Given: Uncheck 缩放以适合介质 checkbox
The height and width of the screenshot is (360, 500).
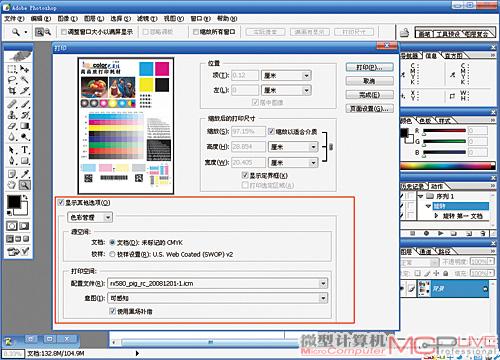Looking at the screenshot, I should coord(271,131).
